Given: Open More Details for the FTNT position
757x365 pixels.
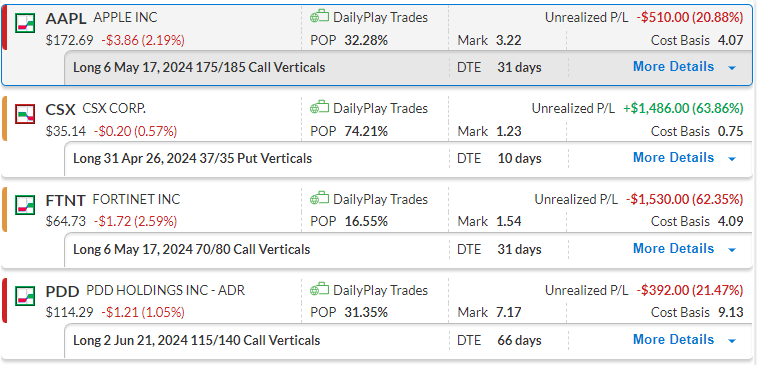Looking at the screenshot, I should [673, 248].
